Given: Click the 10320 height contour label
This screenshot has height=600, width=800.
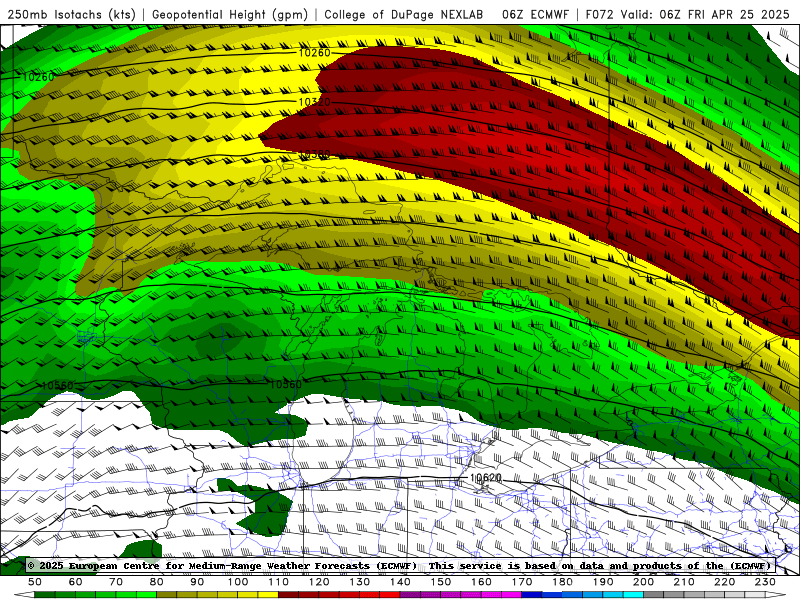Looking at the screenshot, I should (x=314, y=102).
